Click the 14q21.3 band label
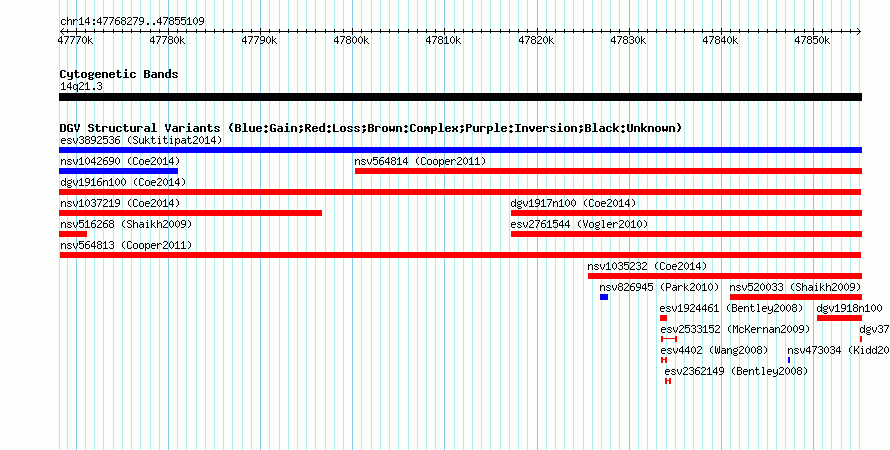 point(81,86)
